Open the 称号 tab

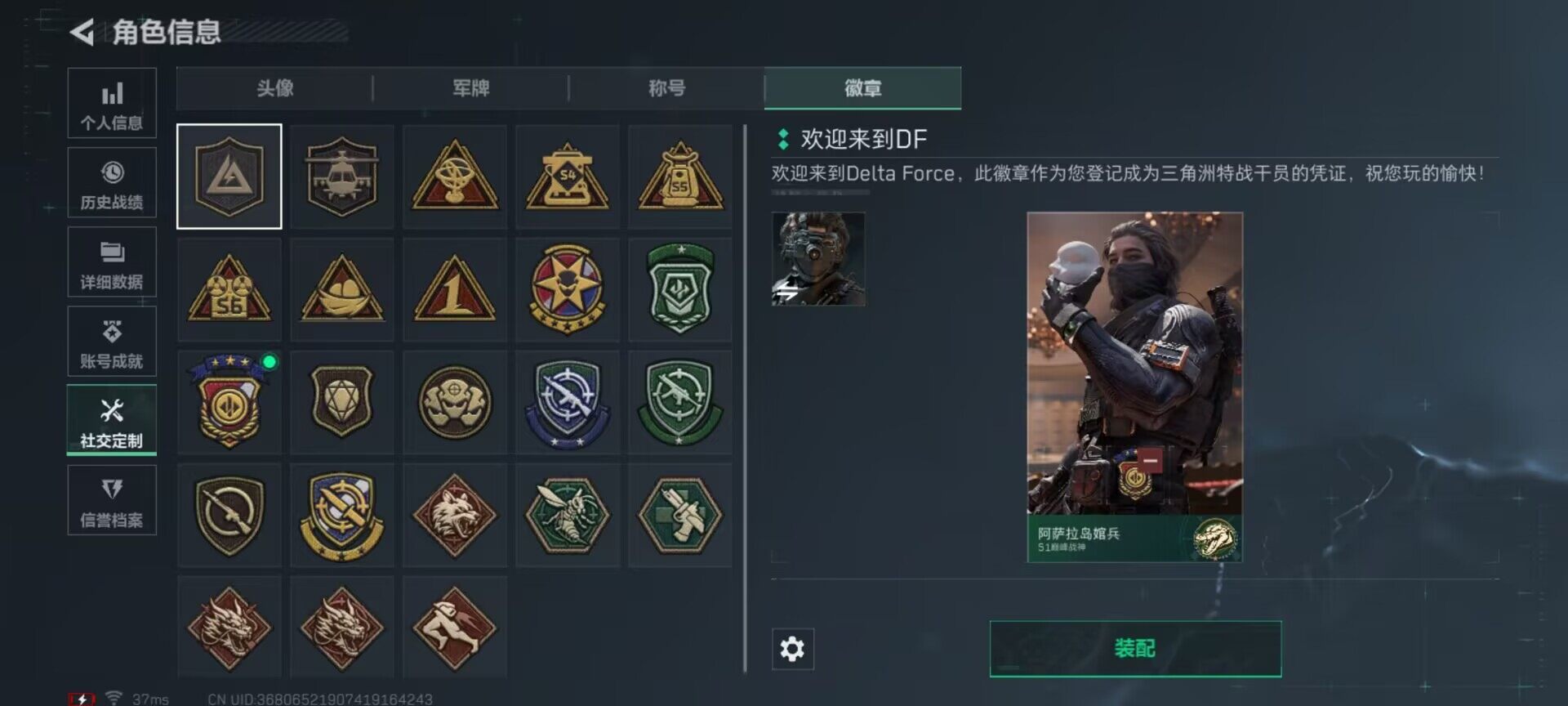[666, 88]
